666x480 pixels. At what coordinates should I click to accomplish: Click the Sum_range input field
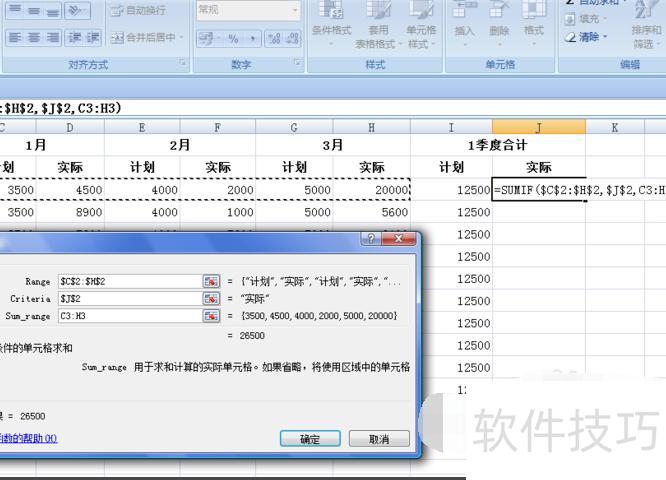(x=128, y=316)
